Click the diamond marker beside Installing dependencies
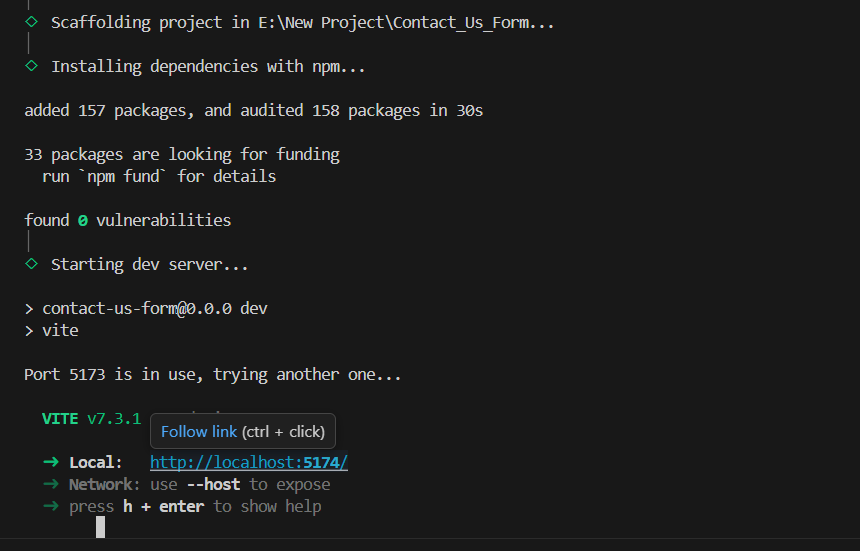Viewport: 860px width, 551px height. (31, 66)
